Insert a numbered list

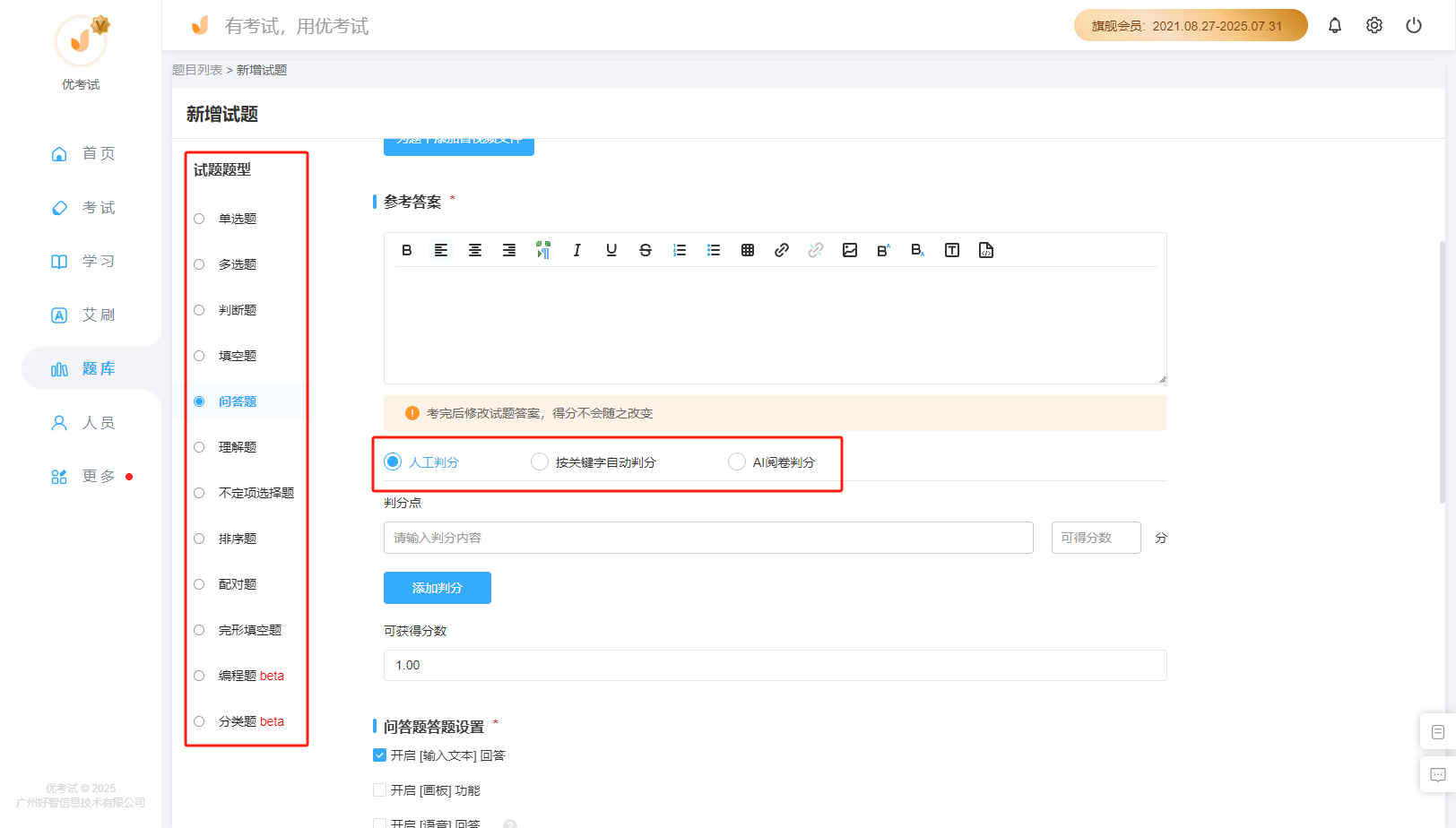click(680, 250)
